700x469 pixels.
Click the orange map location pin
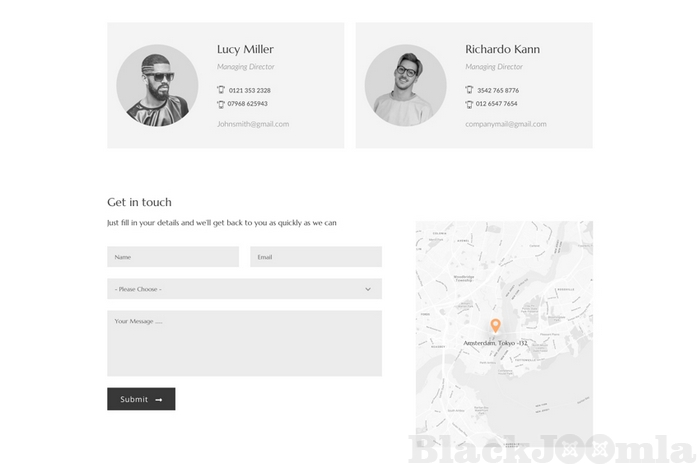tap(495, 326)
